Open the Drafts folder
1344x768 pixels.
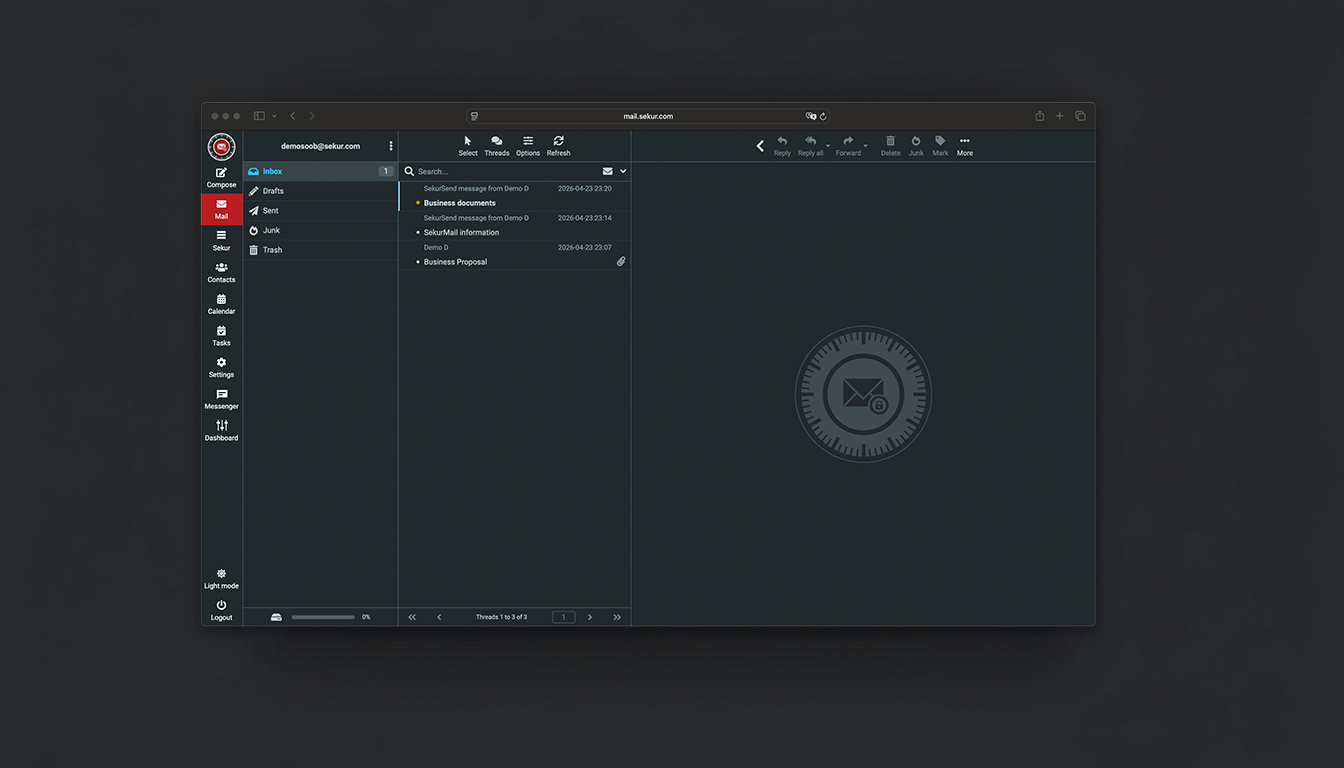[x=320, y=191]
